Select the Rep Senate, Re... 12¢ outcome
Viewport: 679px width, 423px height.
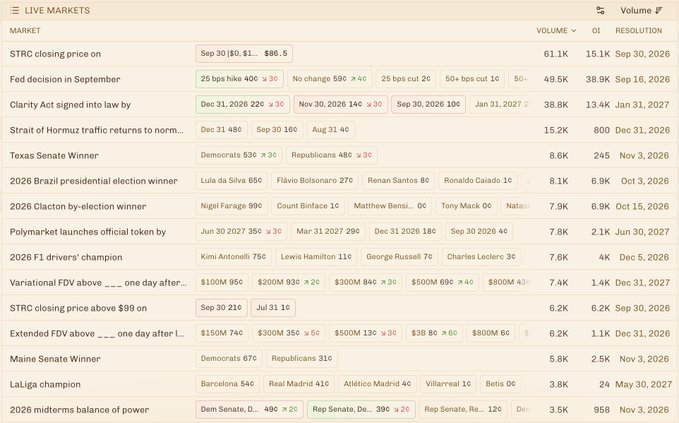pos(463,410)
